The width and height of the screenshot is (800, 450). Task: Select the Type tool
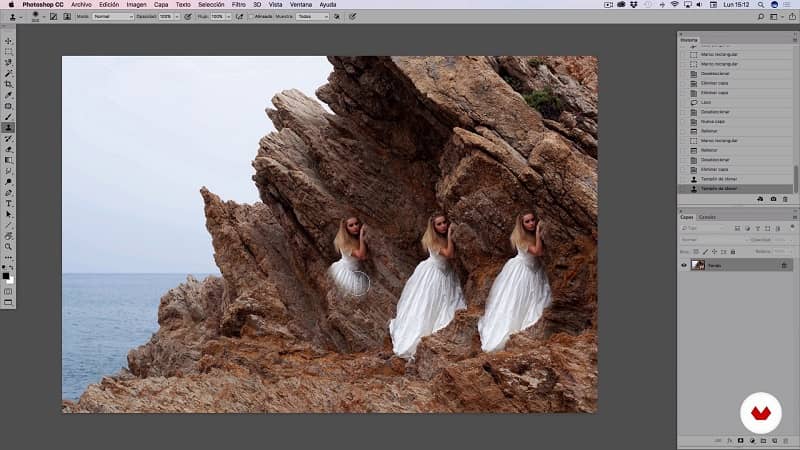coord(8,203)
